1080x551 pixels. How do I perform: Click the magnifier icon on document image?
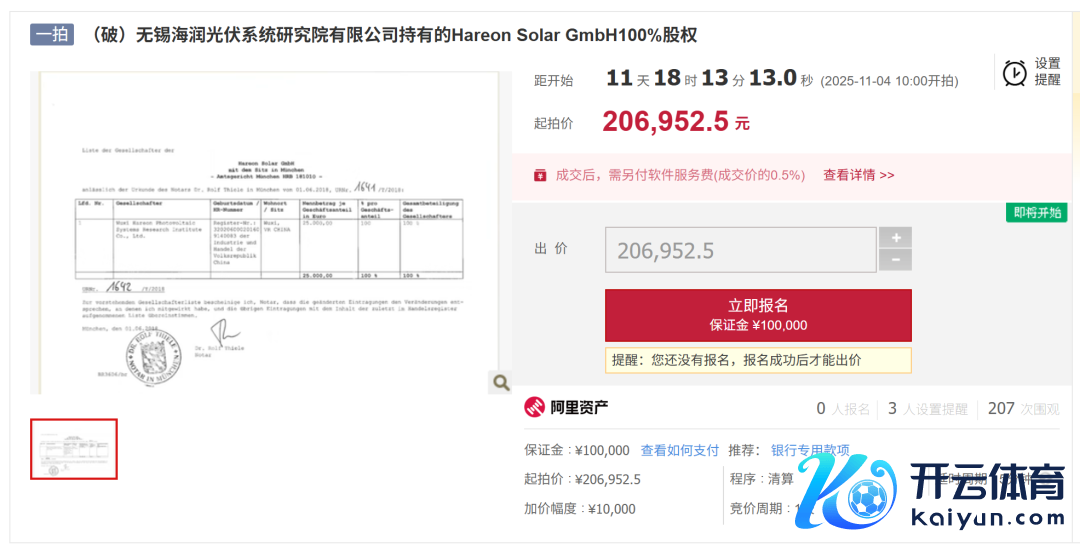pos(500,382)
